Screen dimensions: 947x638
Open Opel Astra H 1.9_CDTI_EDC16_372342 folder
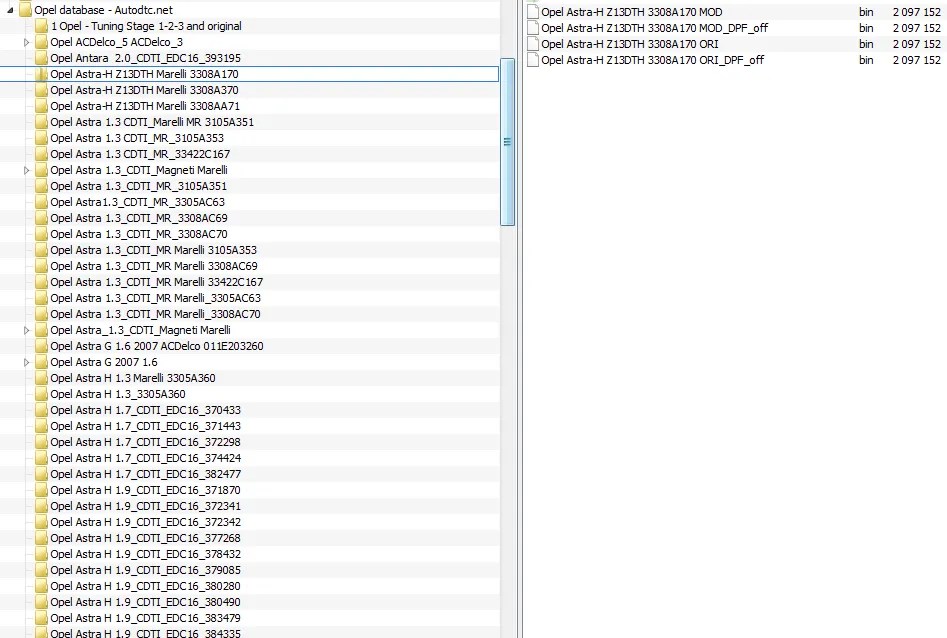146,523
